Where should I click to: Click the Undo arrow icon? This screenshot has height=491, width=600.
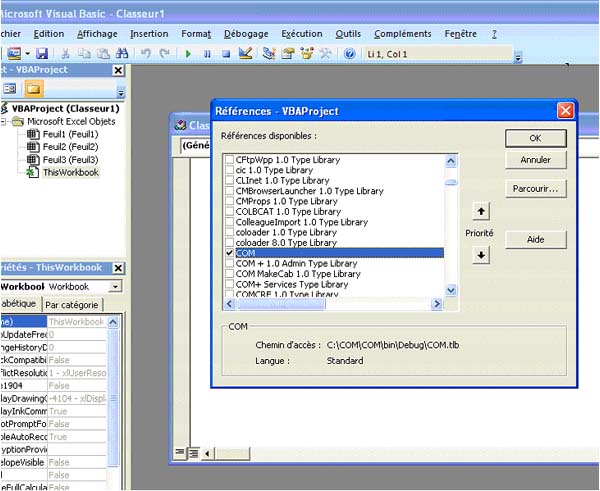pos(146,54)
